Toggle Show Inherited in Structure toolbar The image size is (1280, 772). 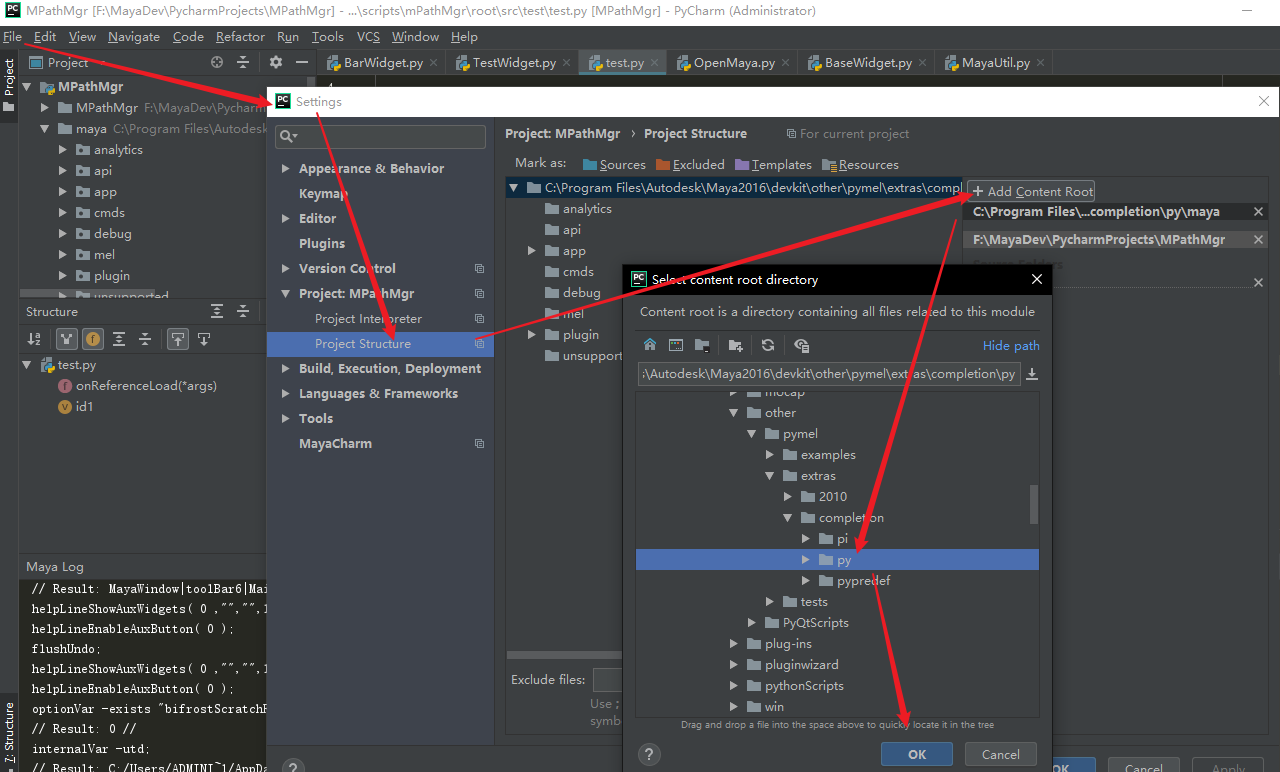[67, 339]
